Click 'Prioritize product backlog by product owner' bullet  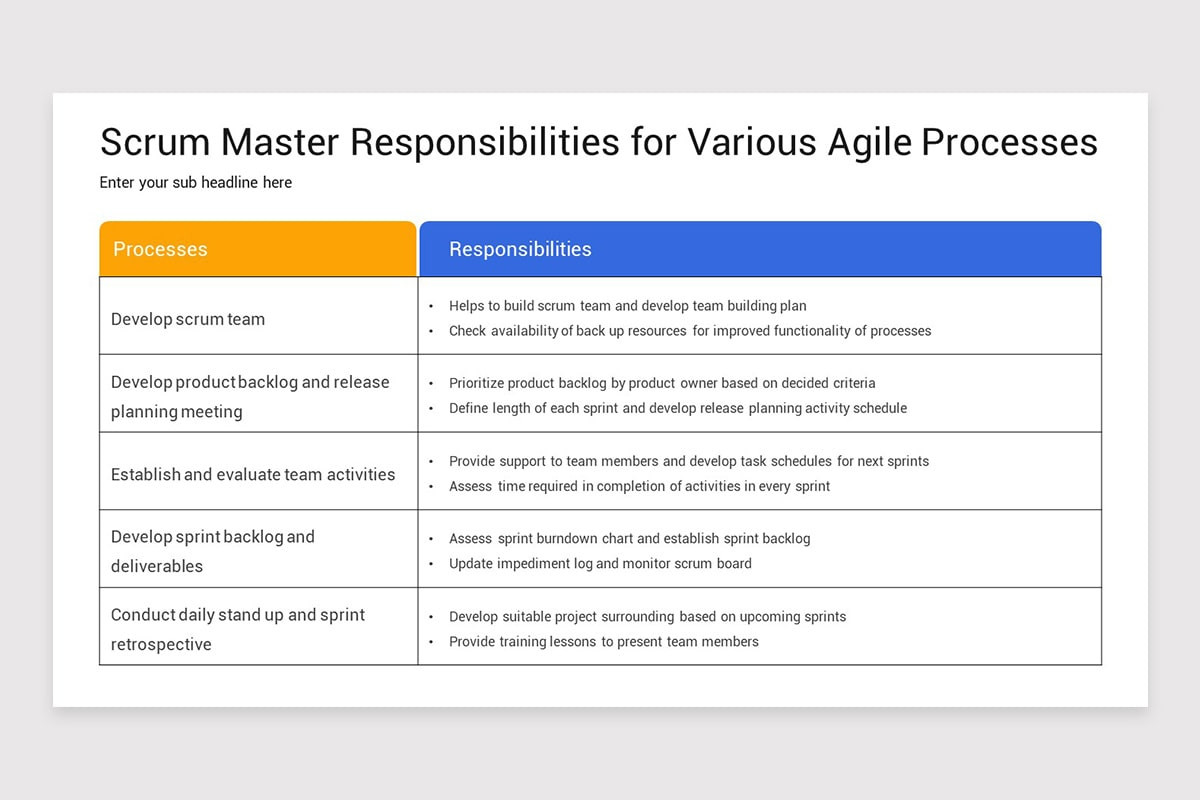point(662,383)
